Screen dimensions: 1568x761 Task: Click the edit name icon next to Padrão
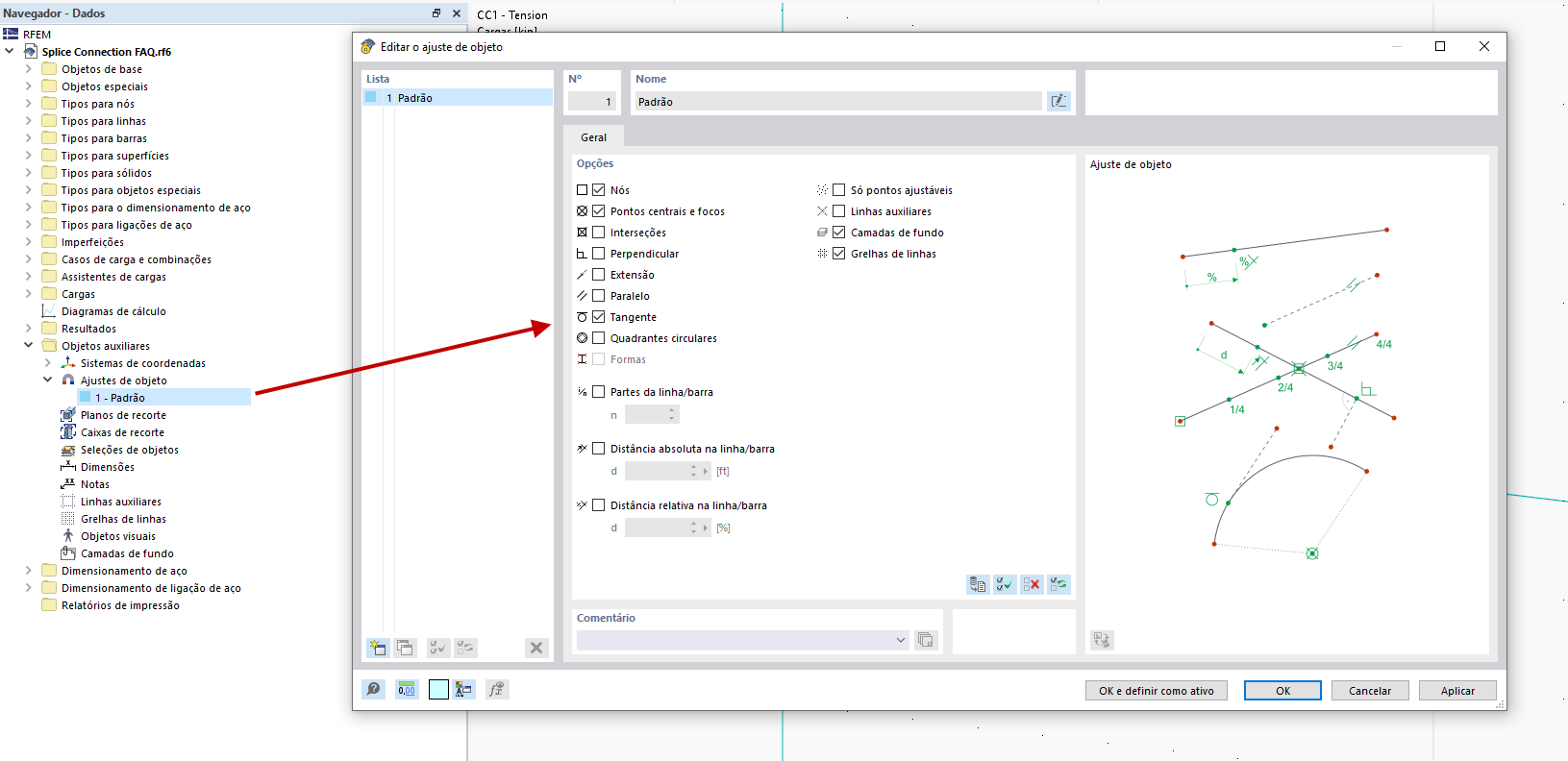click(x=1058, y=101)
